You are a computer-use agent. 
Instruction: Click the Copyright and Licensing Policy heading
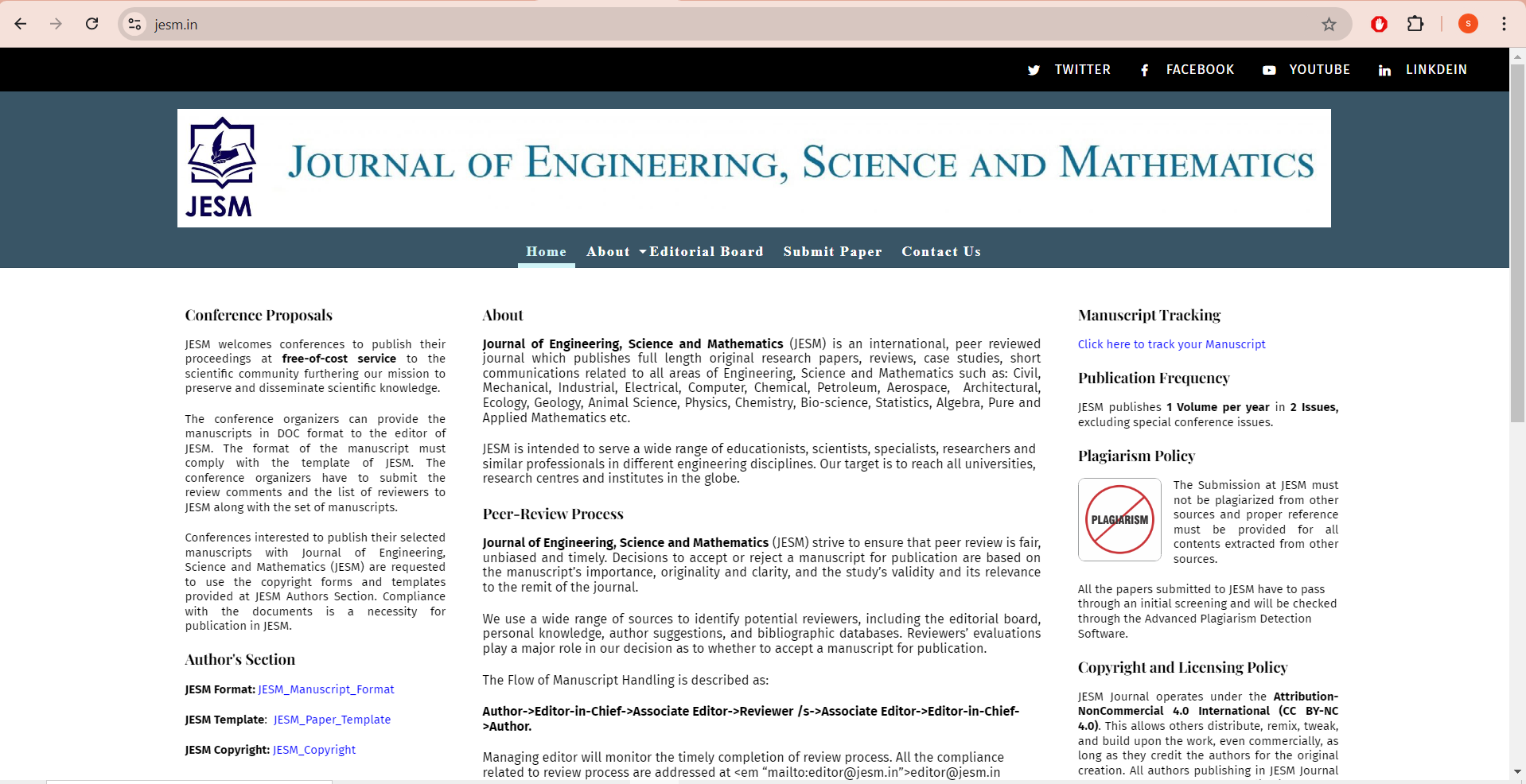pos(1182,667)
